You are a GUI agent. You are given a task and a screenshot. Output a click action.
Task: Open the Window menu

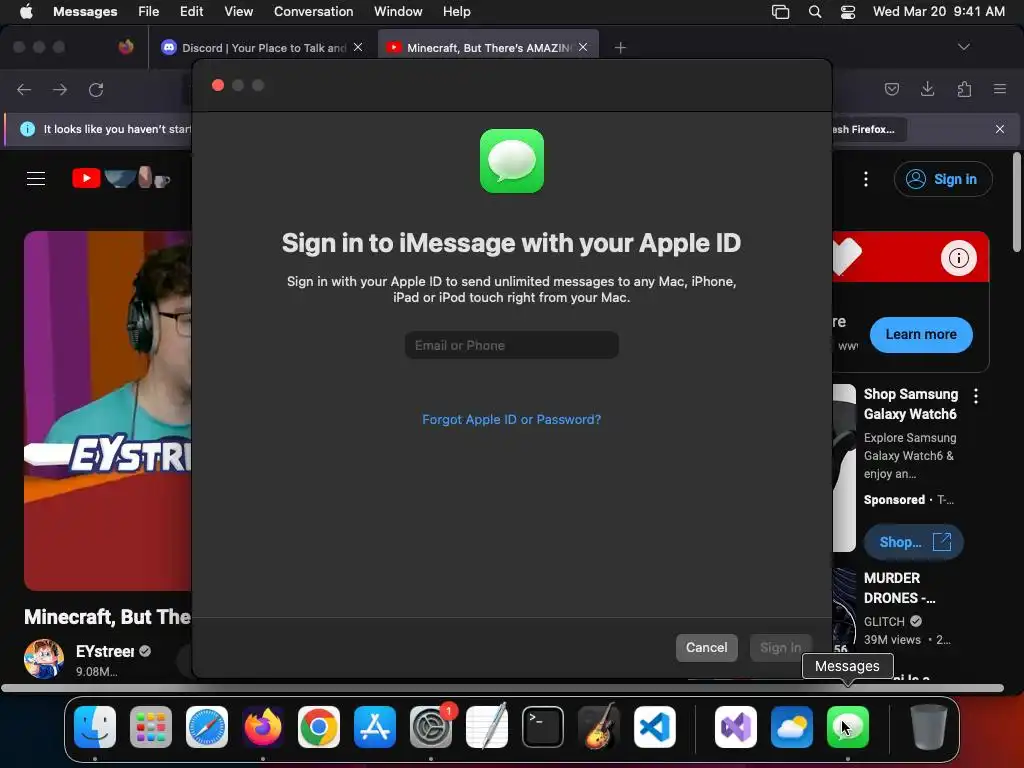[398, 11]
